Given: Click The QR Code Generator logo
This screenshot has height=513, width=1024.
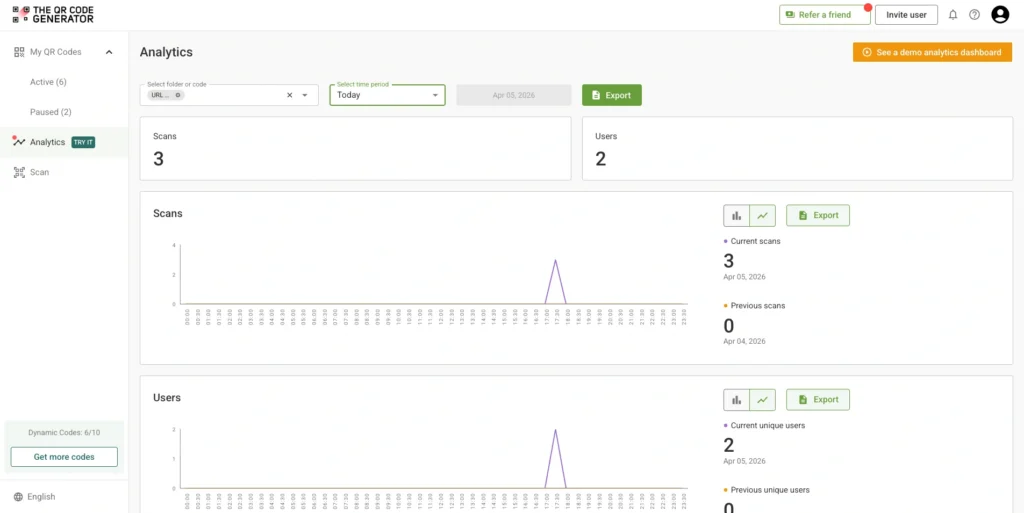Looking at the screenshot, I should point(53,14).
